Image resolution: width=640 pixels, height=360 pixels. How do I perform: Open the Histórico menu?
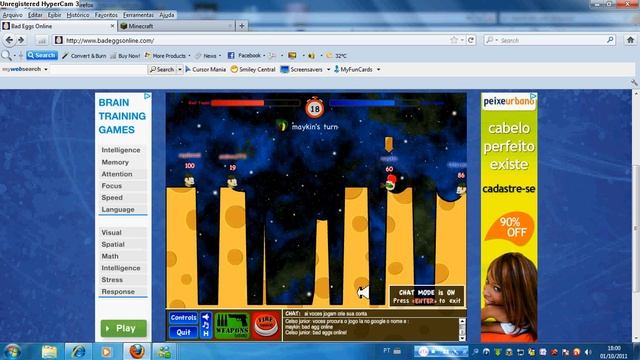[x=78, y=15]
